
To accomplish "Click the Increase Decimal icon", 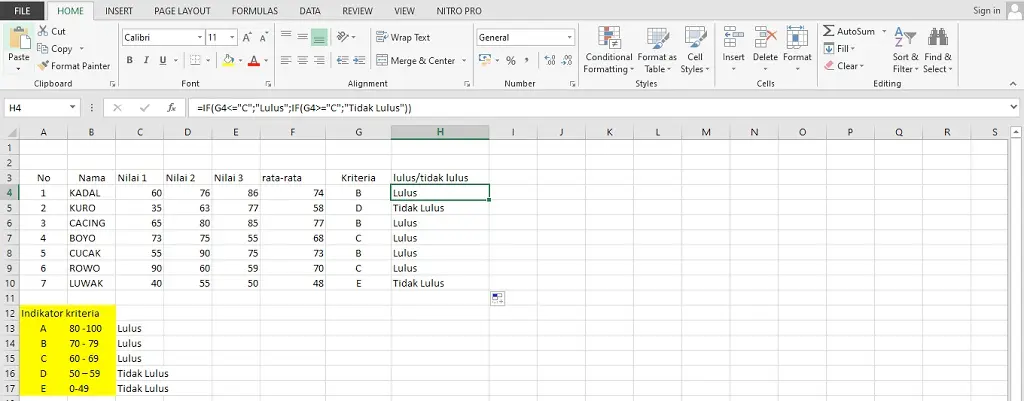I will [x=550, y=60].
